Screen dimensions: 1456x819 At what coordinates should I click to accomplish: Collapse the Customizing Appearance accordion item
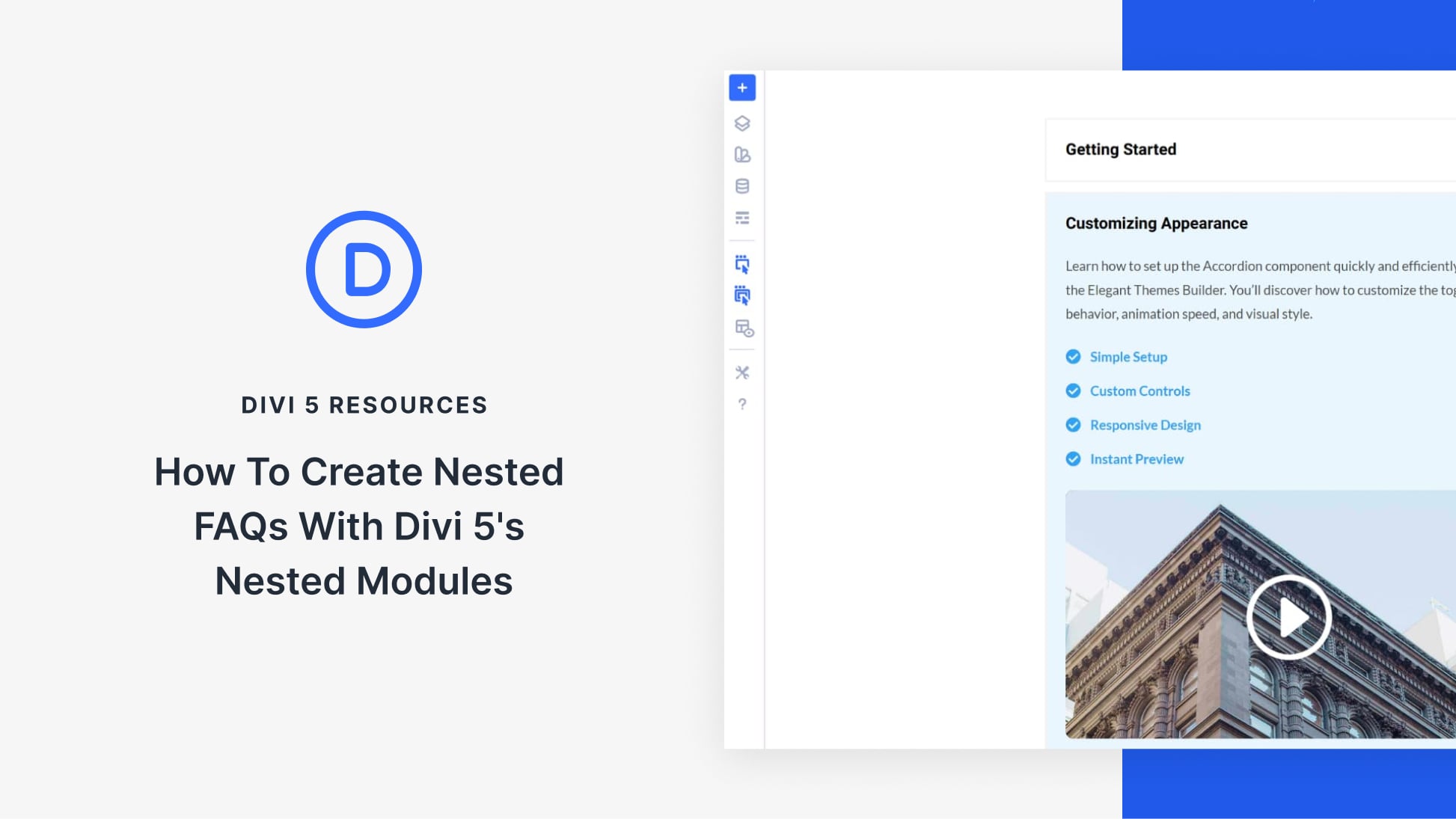(x=1156, y=223)
